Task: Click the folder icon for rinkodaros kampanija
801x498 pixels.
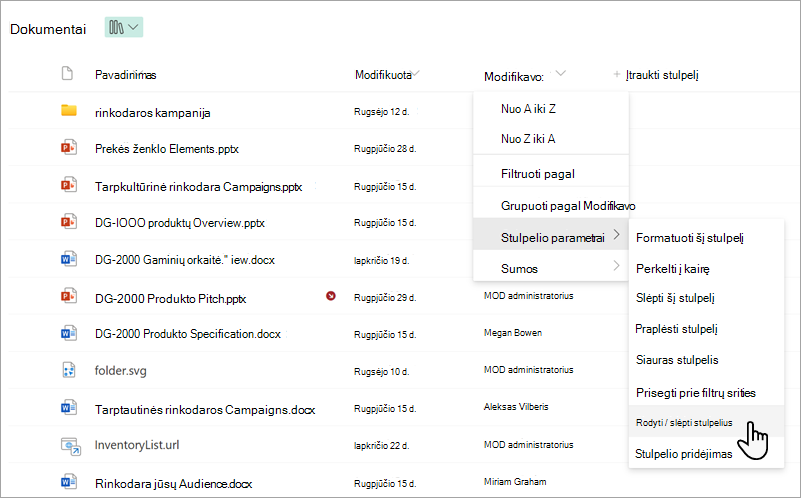Action: pyautogui.click(x=68, y=110)
